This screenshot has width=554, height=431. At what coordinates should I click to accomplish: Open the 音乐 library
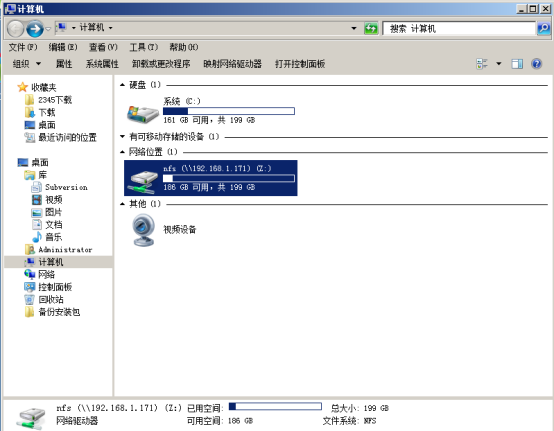(x=47, y=237)
